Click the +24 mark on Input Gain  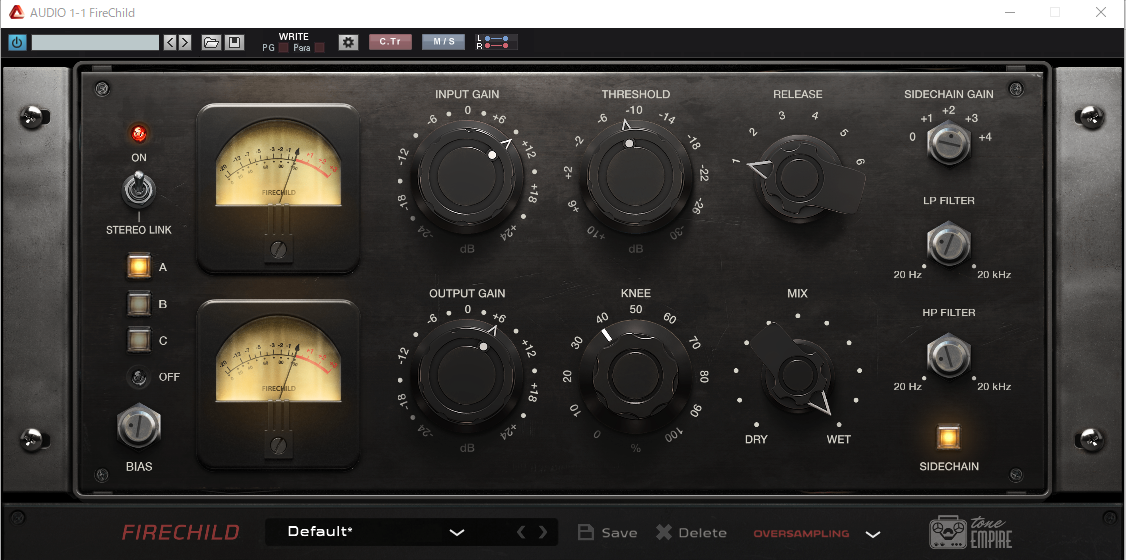509,233
